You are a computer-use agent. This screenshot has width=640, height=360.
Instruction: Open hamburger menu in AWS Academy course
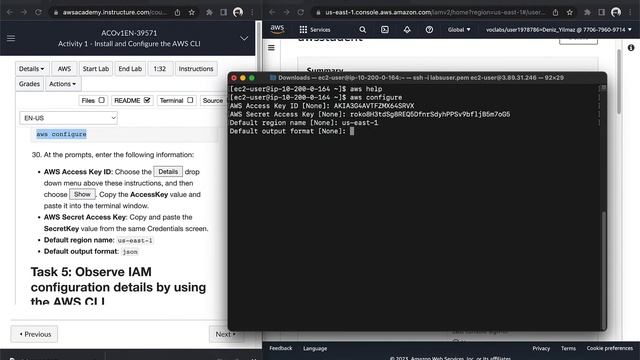(x=11, y=38)
